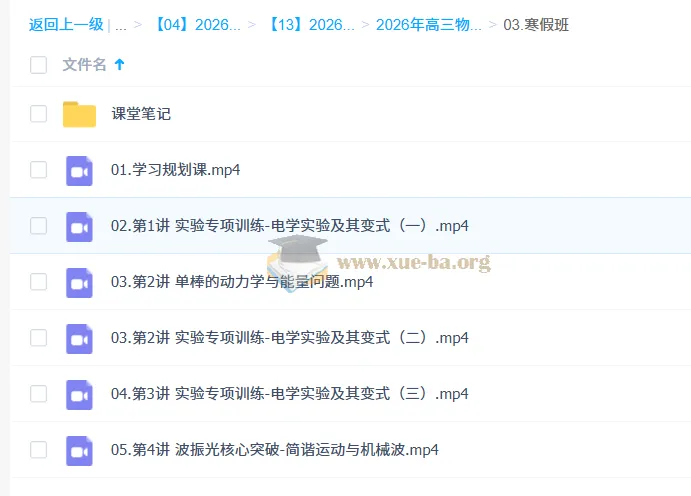The image size is (691, 496).
Task: Click the yellow 课堂笔记 folder icon
Action: (x=79, y=114)
